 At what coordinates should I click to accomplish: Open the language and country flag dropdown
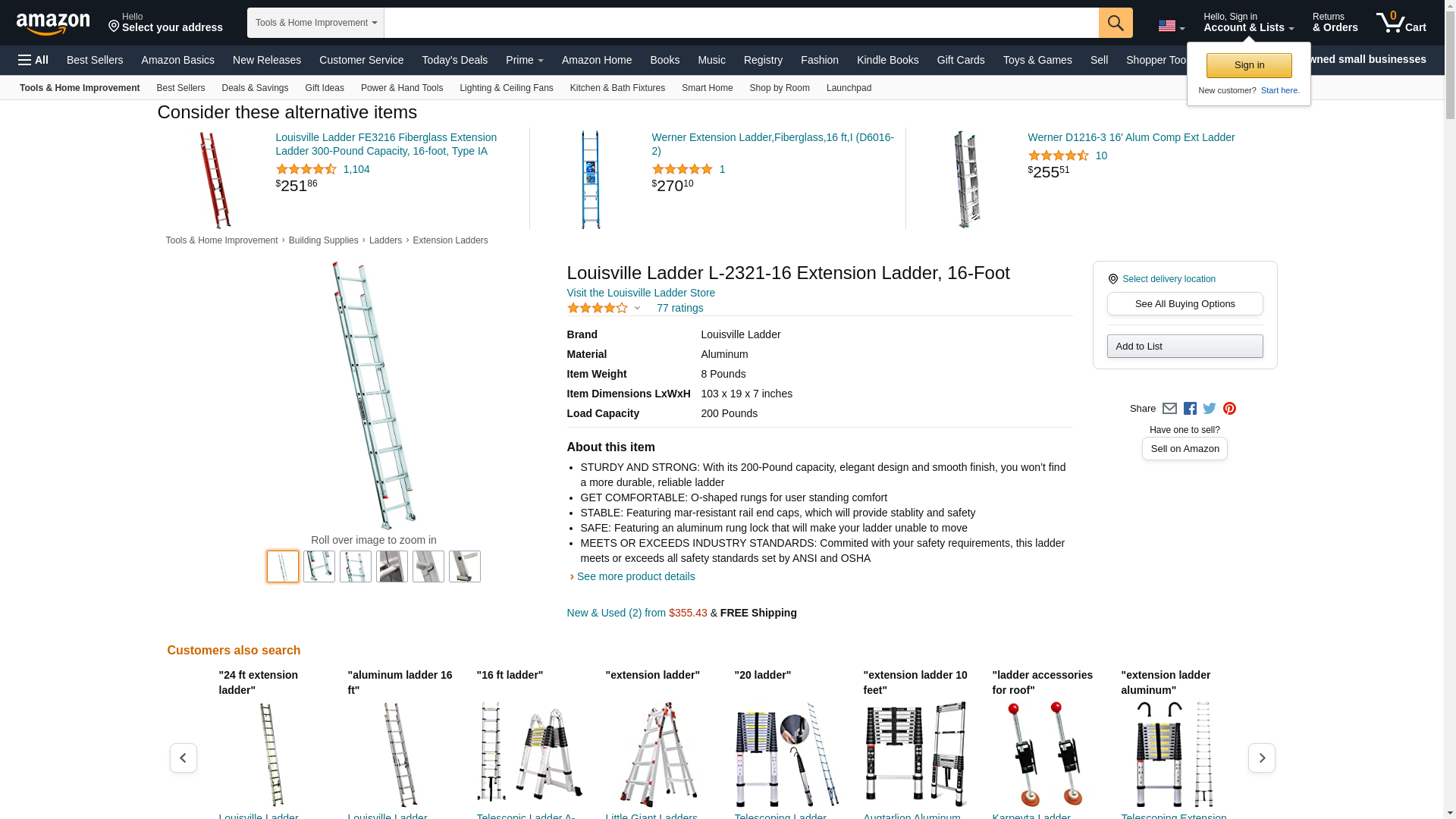pos(1172,27)
